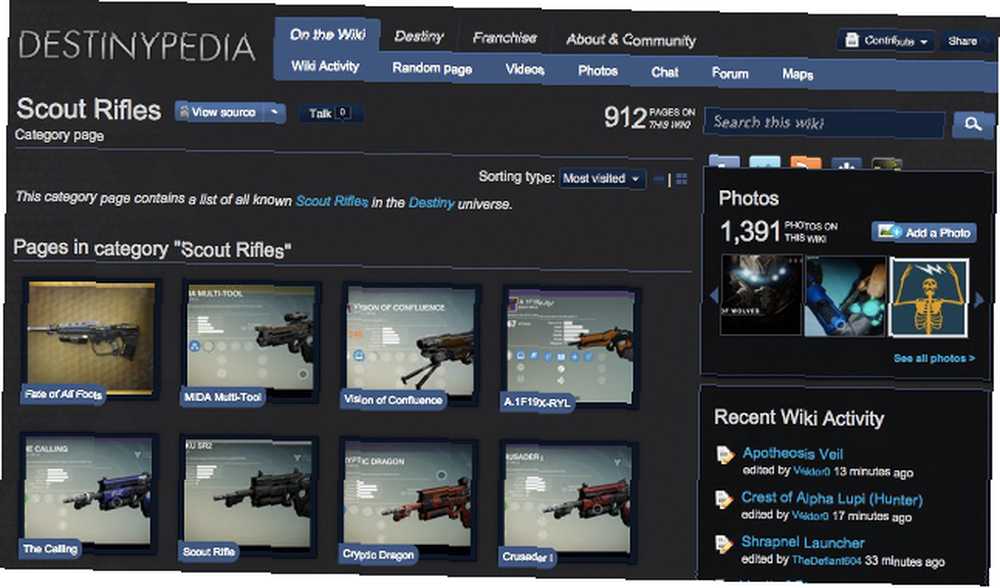The width and height of the screenshot is (1000, 588).
Task: Open the On the Wiki tab
Action: [x=328, y=34]
